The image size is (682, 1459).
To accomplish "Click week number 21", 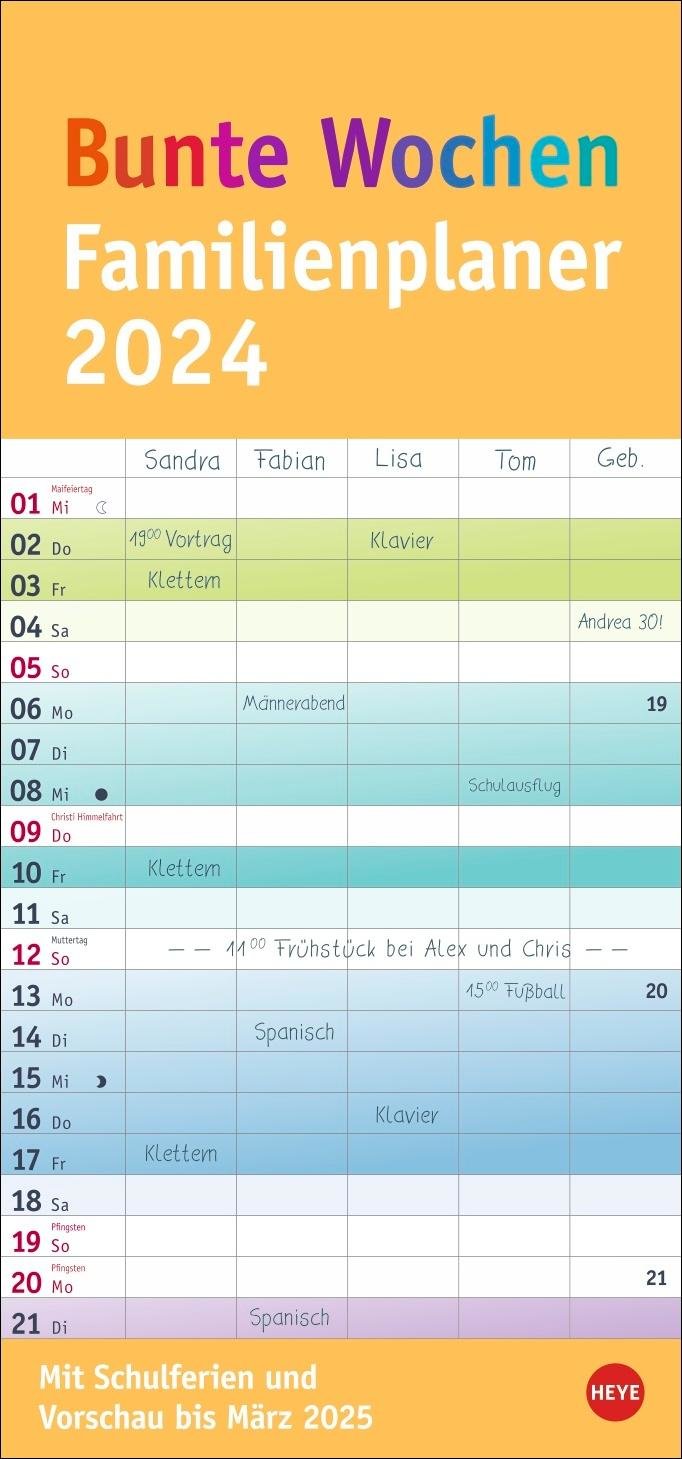I will pos(656,1278).
